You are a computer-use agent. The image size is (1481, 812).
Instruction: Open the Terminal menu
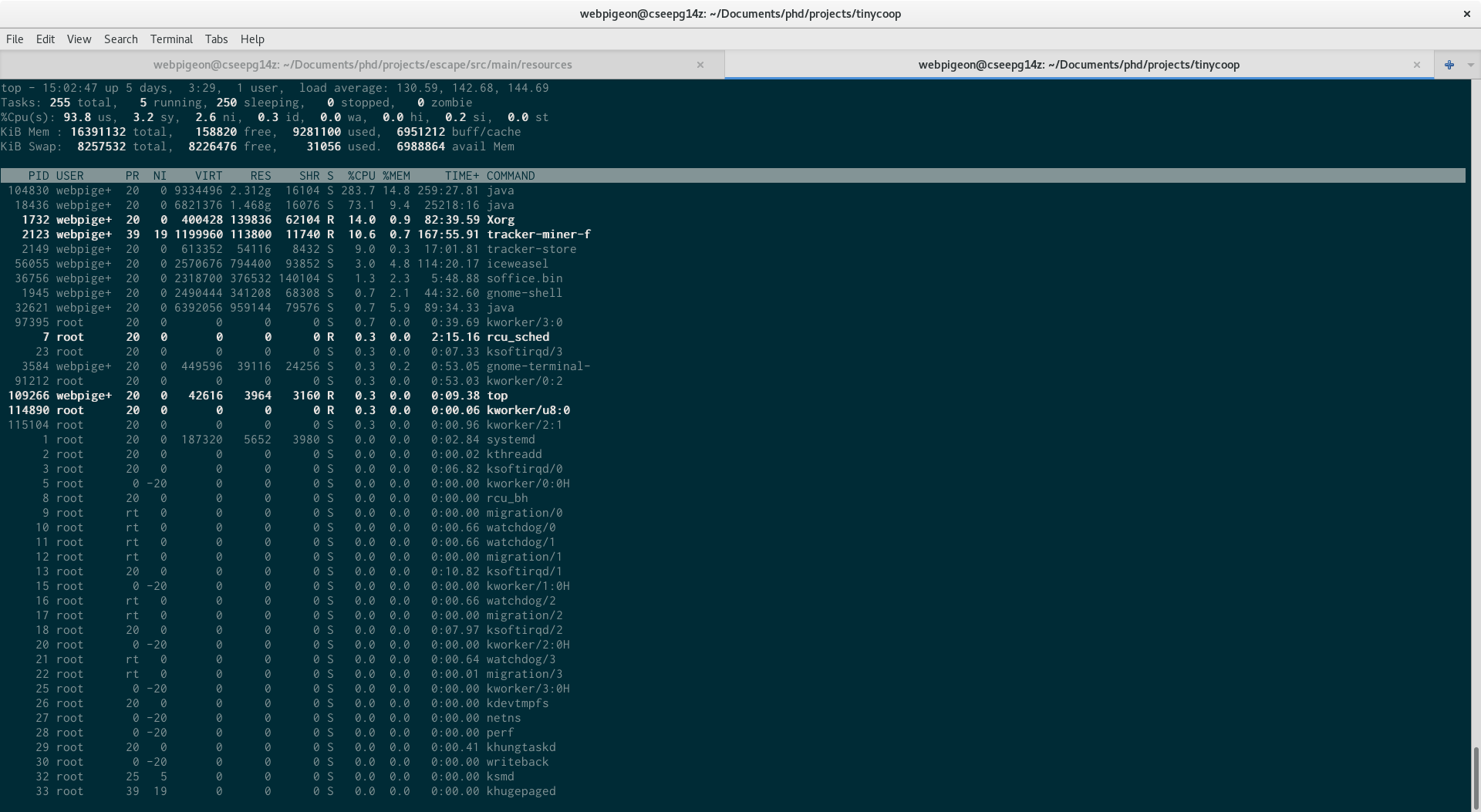click(x=171, y=39)
